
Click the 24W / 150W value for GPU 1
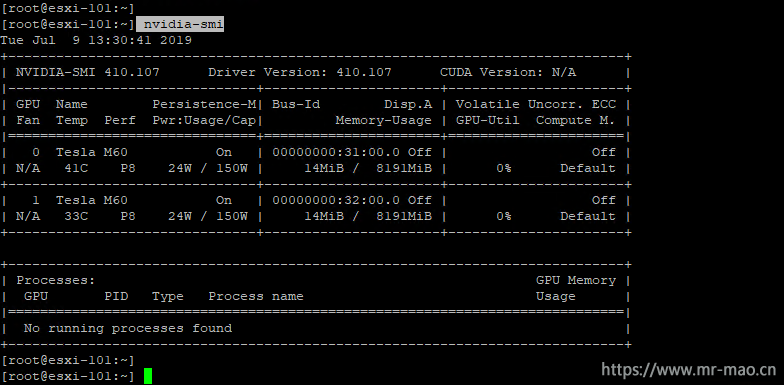tap(208, 216)
